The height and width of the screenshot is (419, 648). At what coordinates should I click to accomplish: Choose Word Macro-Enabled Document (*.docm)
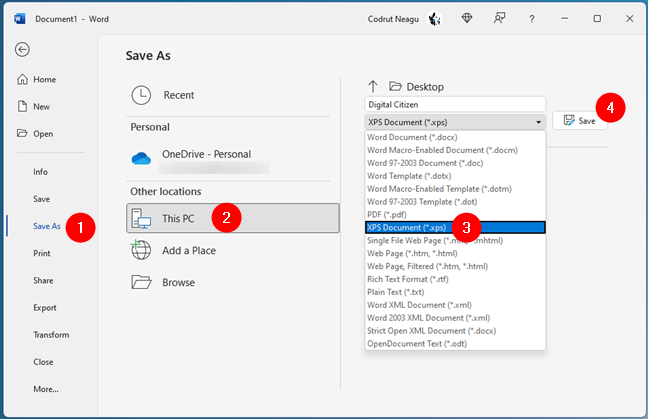click(x=455, y=150)
